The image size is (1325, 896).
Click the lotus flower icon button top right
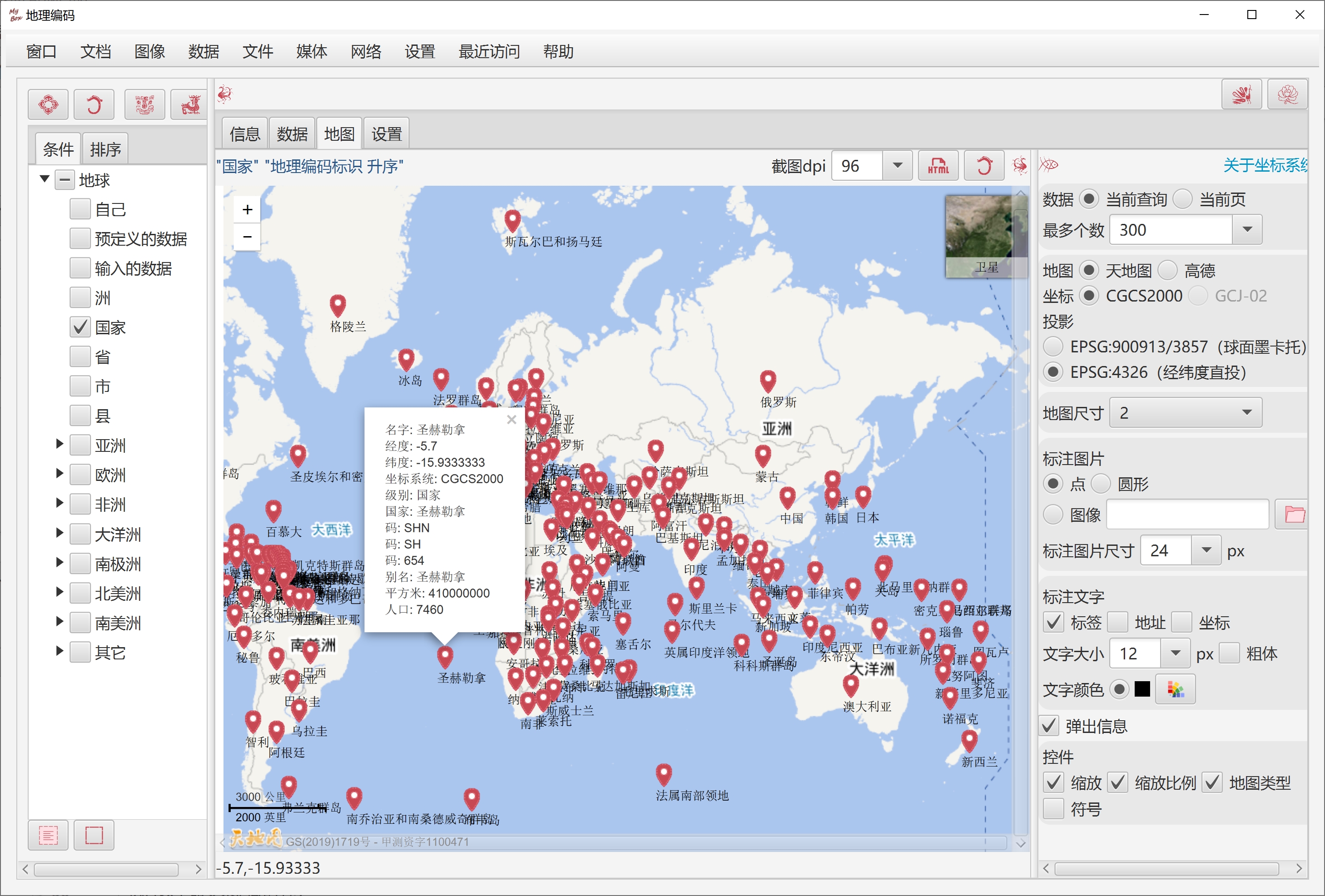click(x=1287, y=94)
